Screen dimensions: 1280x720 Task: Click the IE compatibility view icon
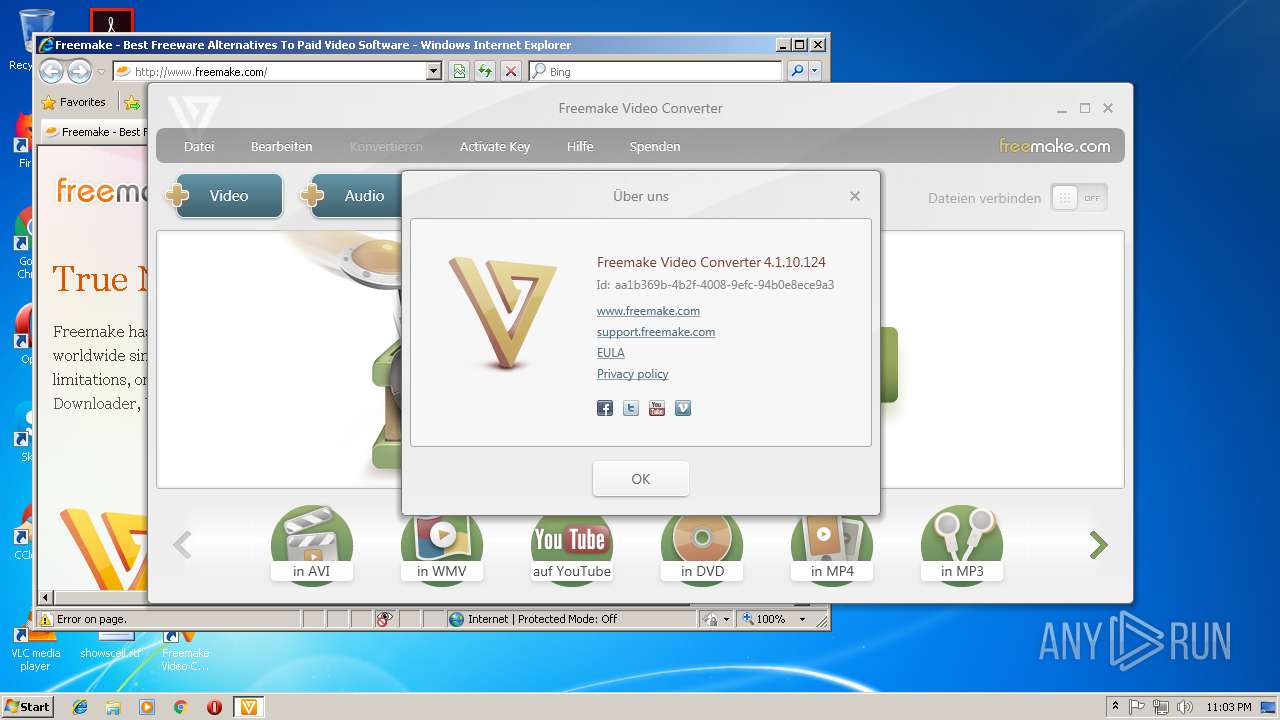(x=459, y=71)
